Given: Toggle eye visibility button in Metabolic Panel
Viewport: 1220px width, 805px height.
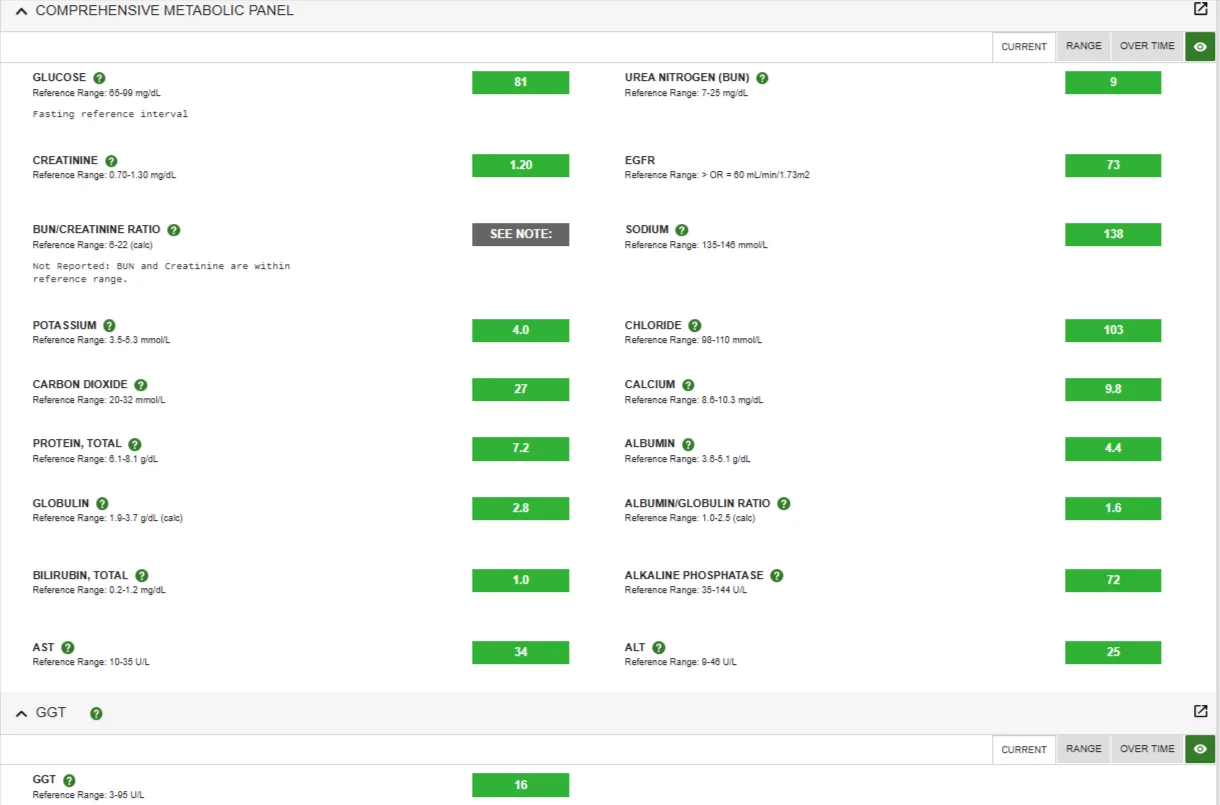Looking at the screenshot, I should point(1200,47).
